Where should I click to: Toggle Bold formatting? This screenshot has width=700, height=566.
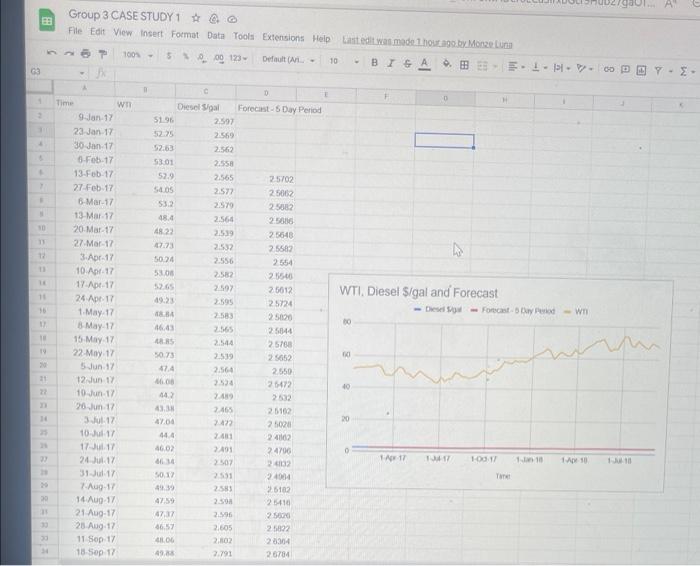(x=375, y=62)
